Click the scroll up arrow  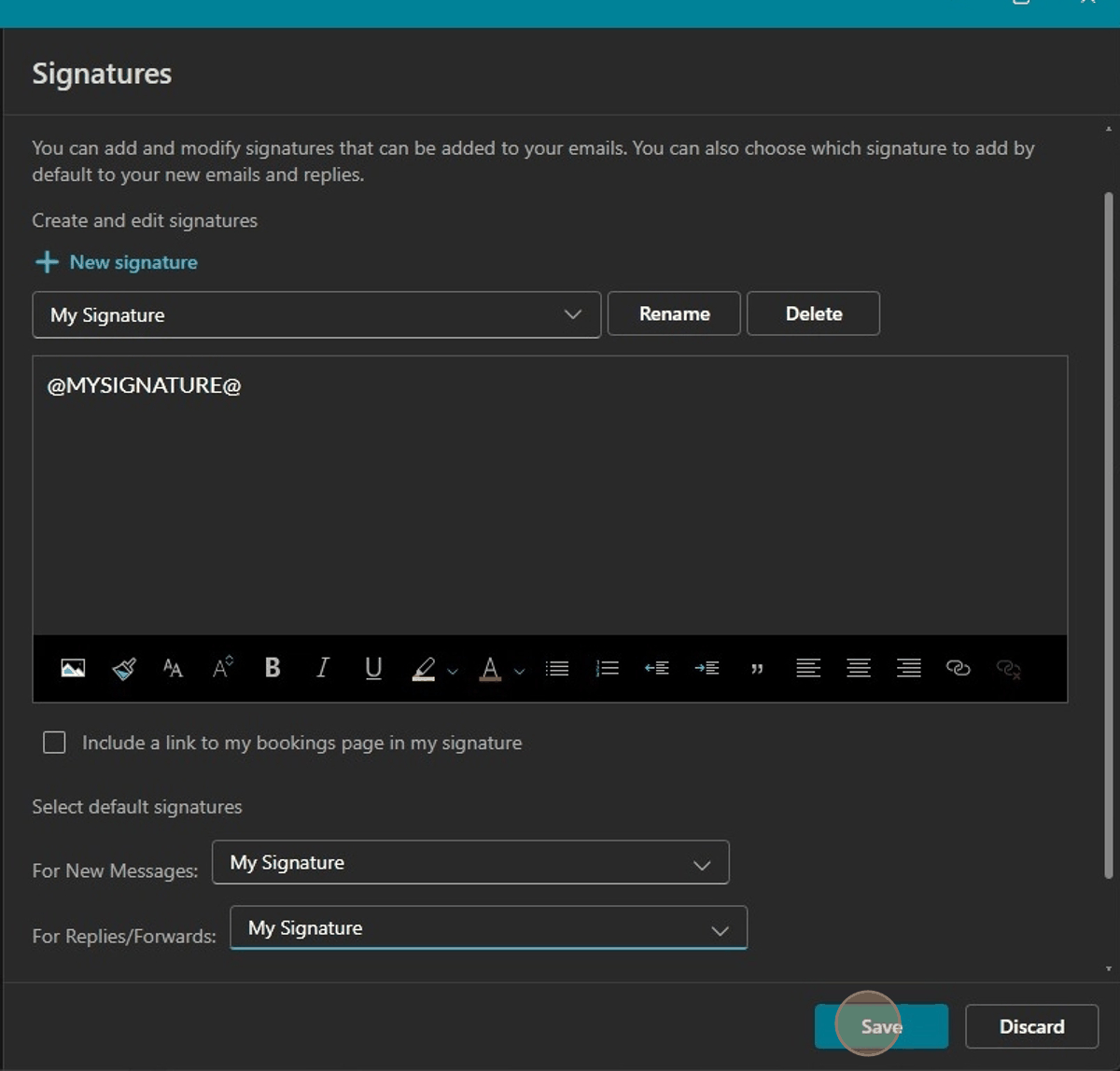pos(1109,129)
